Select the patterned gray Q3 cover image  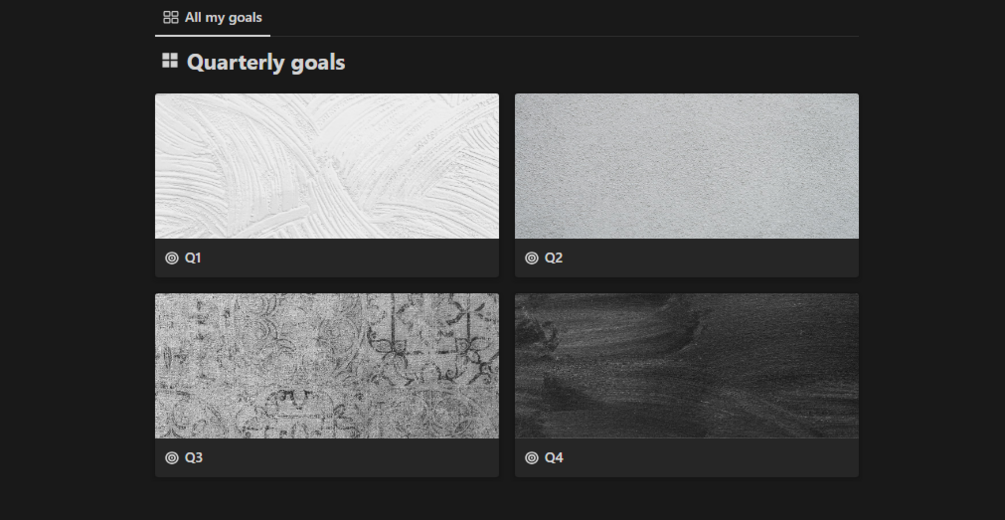[x=327, y=366]
